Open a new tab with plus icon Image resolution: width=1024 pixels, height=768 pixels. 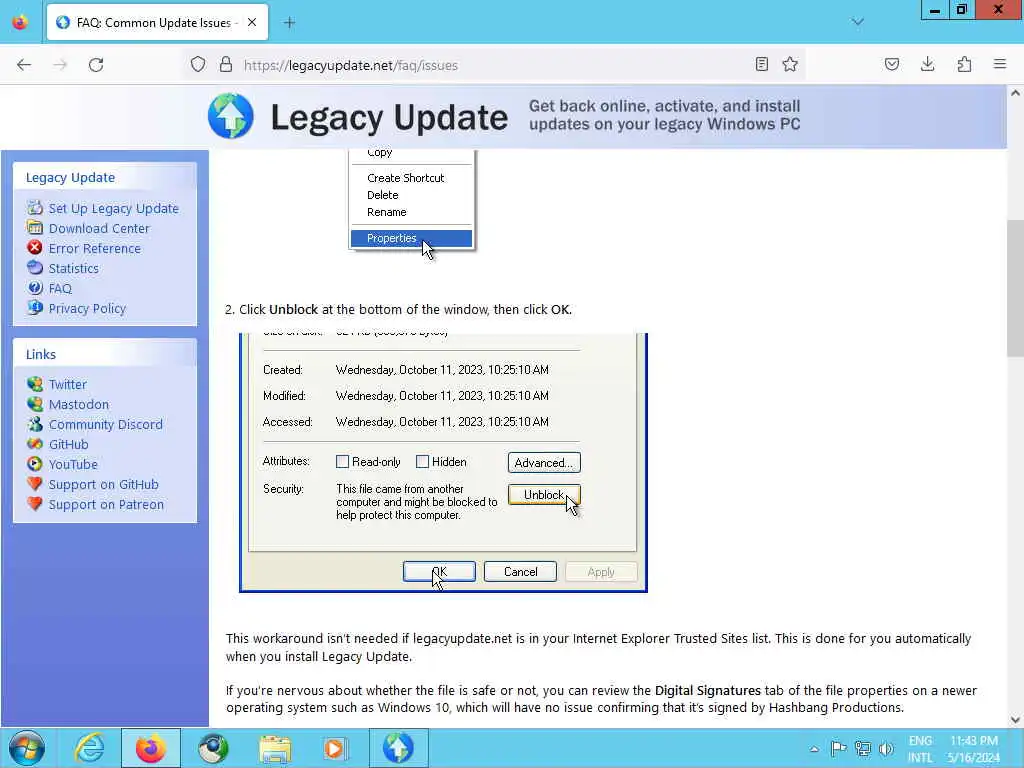pos(289,23)
